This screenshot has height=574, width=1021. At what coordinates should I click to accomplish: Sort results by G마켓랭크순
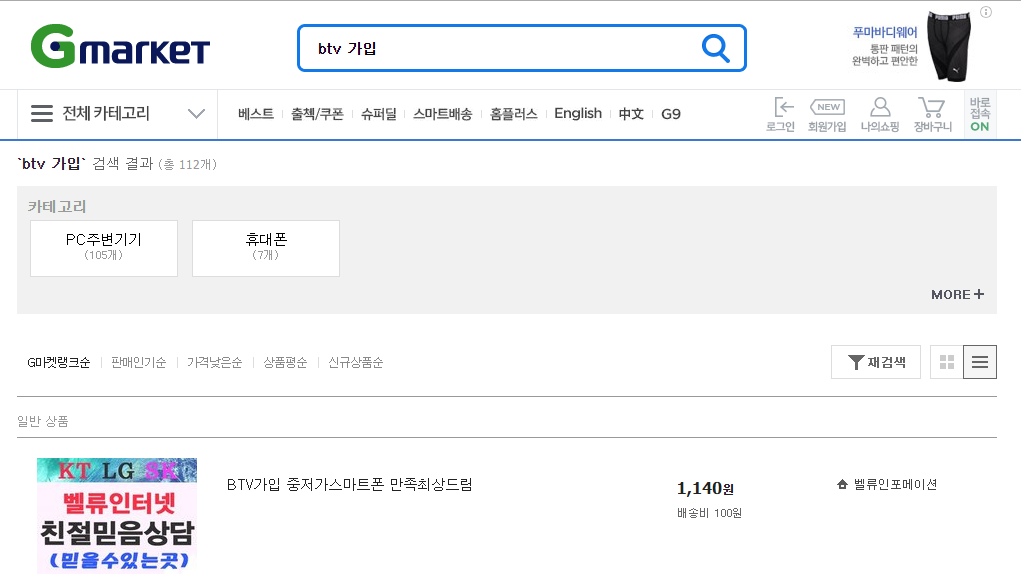[x=59, y=362]
